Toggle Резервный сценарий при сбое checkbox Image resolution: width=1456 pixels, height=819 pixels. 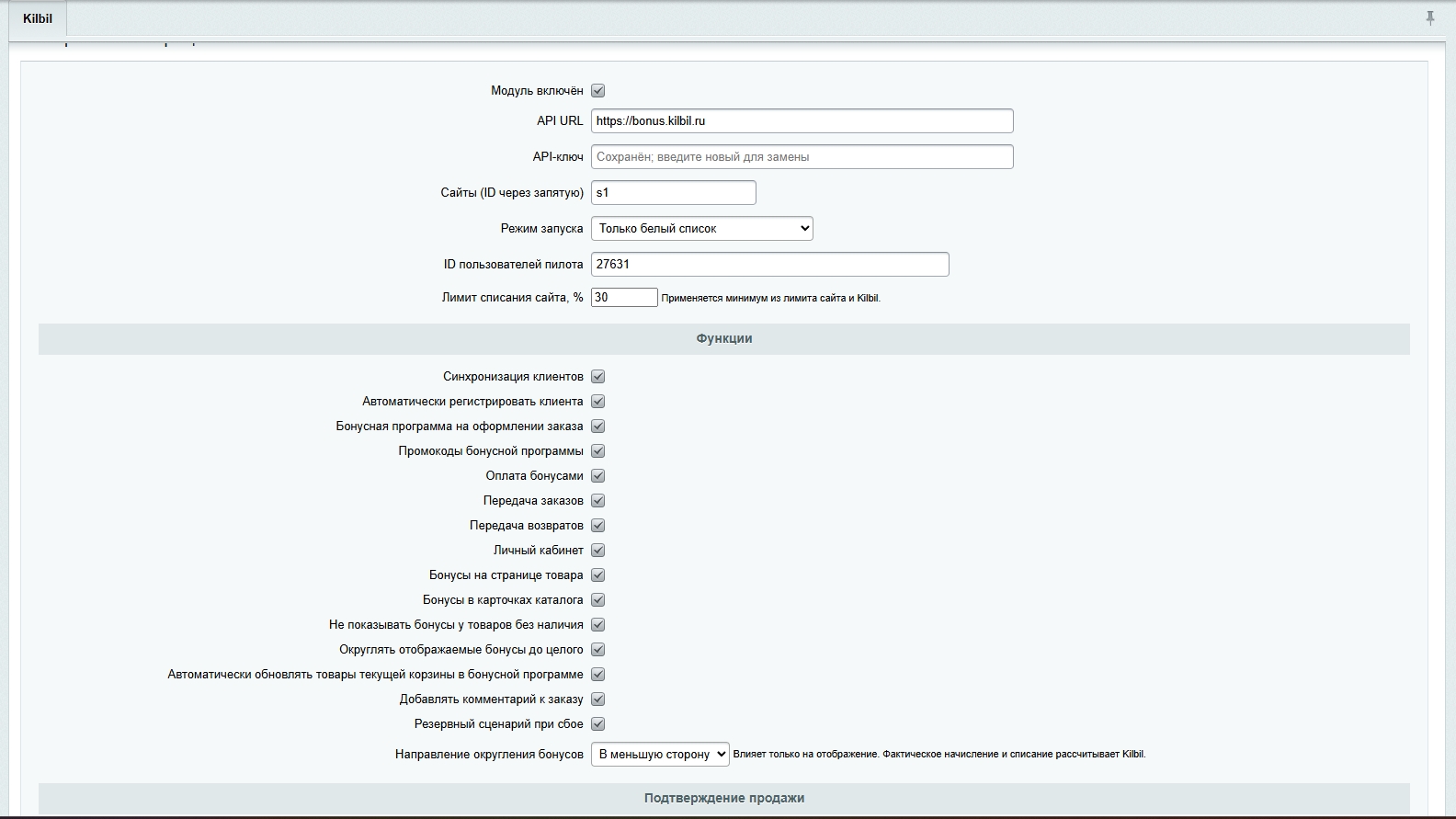click(597, 724)
